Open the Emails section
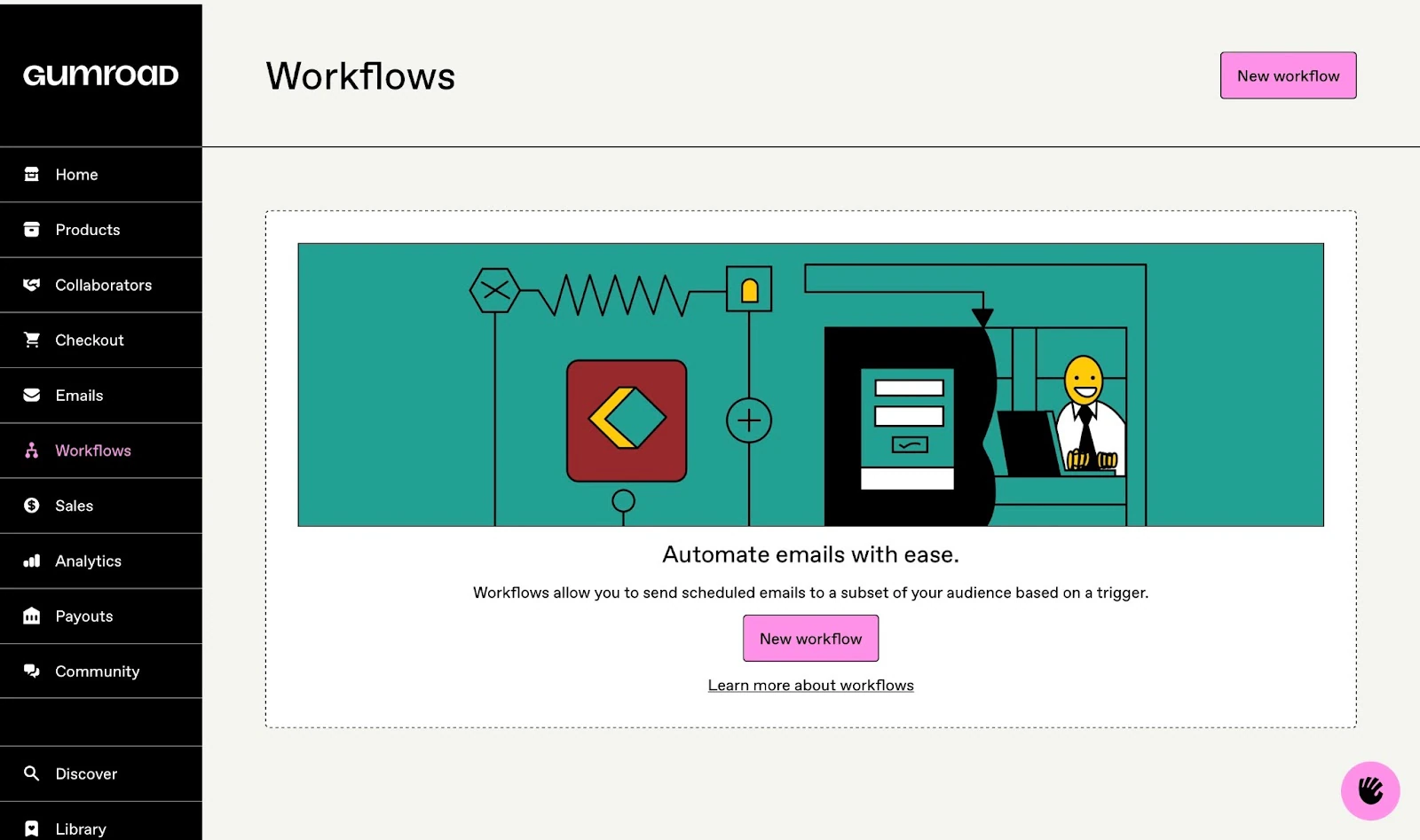The width and height of the screenshot is (1420, 840). tap(101, 396)
